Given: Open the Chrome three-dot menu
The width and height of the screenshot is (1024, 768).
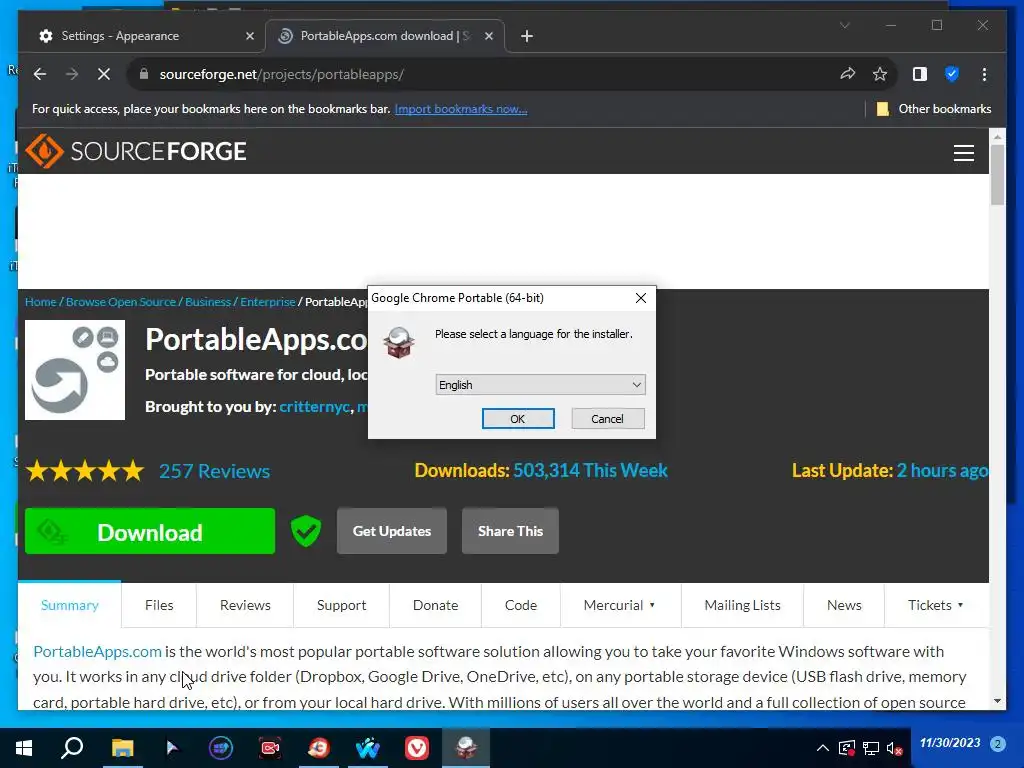Looking at the screenshot, I should [984, 74].
